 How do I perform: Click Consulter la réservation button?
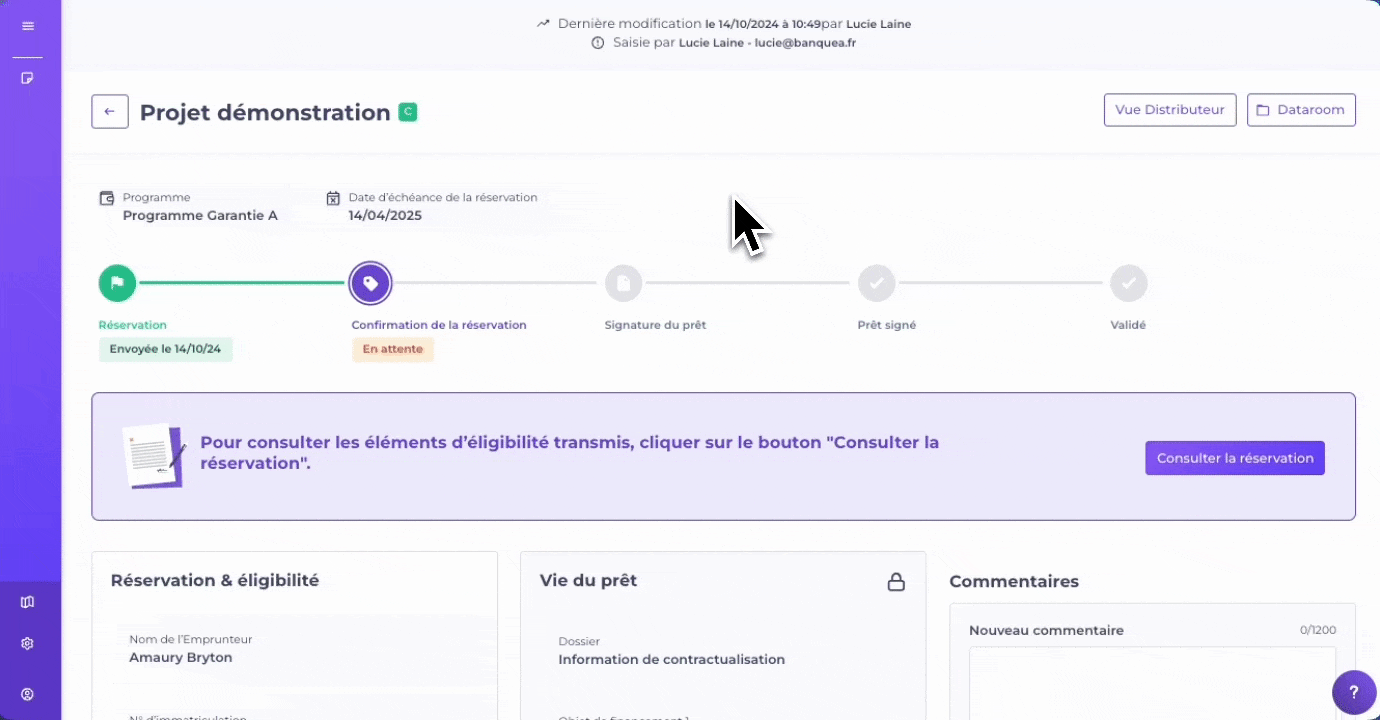[x=1235, y=458]
